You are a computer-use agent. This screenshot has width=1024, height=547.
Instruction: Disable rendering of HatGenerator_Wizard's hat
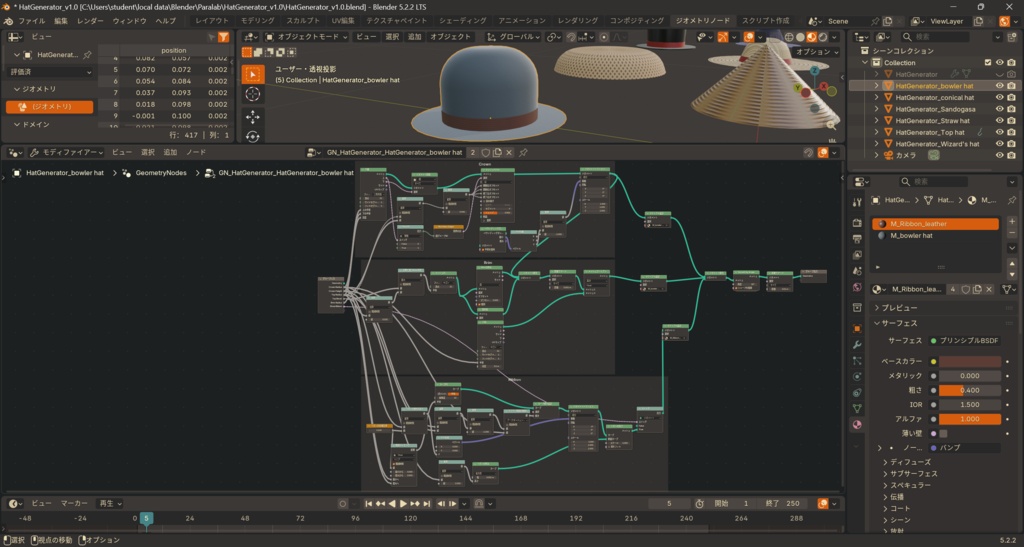click(1012, 144)
